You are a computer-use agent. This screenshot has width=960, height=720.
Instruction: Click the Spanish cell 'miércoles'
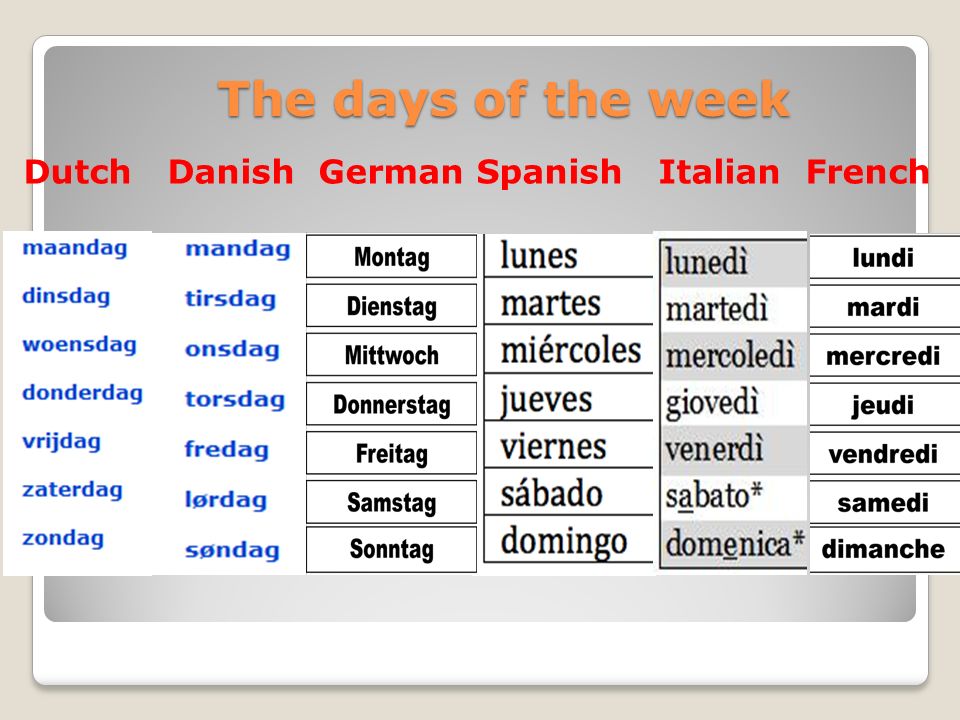tap(568, 350)
